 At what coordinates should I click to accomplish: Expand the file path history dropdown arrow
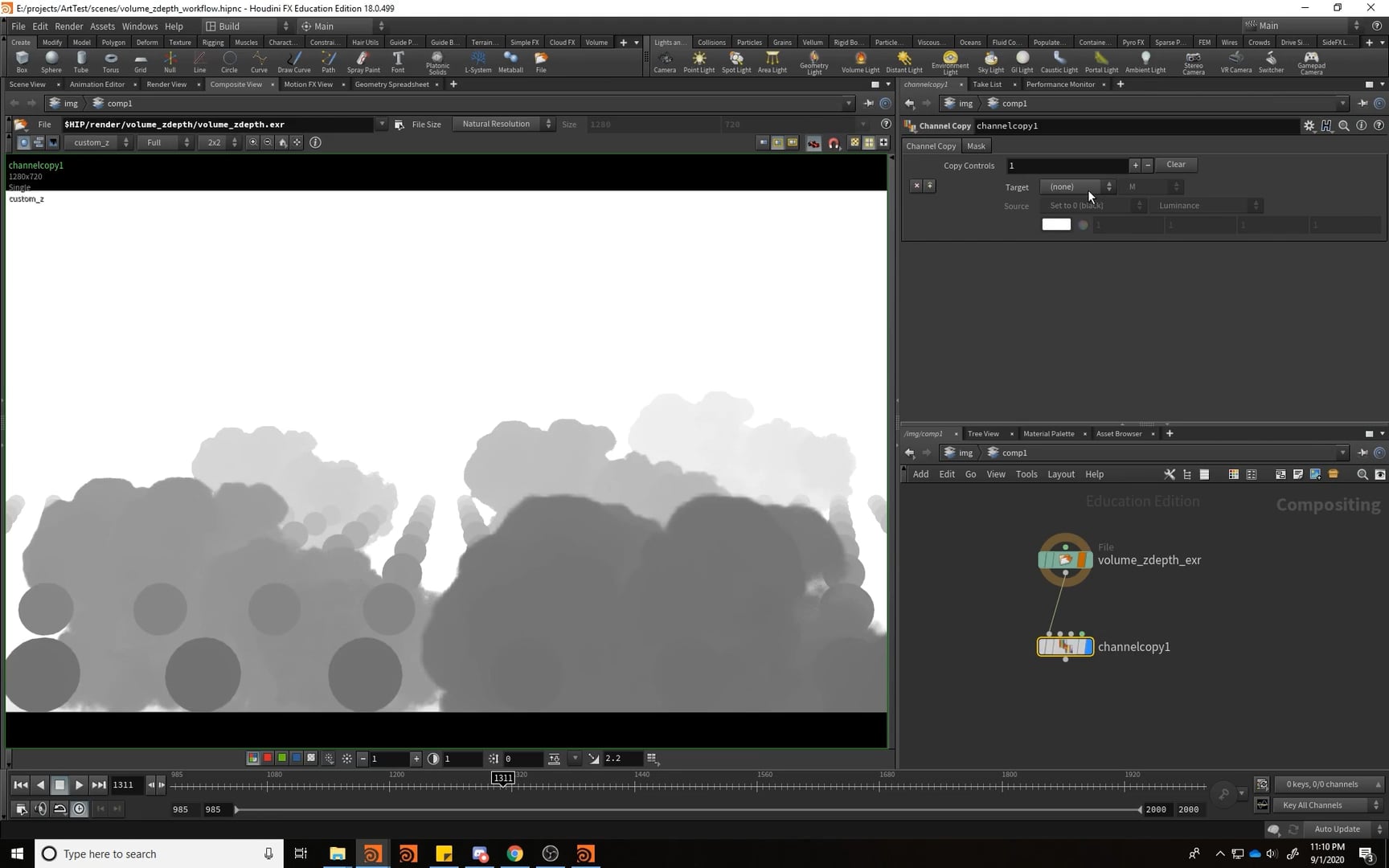tap(382, 125)
